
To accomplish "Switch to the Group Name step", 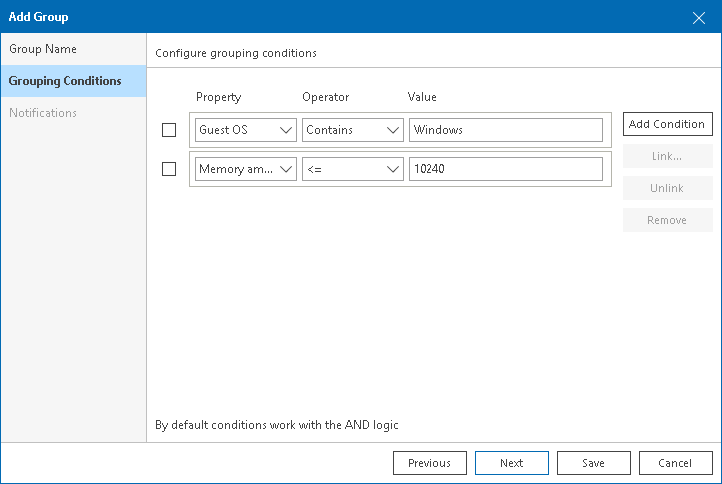I will coord(43,49).
